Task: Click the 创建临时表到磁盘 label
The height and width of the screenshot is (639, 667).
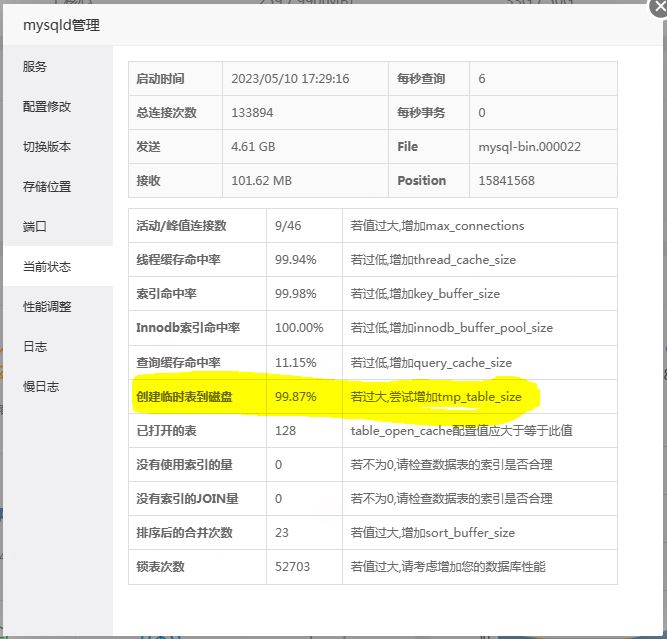Action: [184, 397]
